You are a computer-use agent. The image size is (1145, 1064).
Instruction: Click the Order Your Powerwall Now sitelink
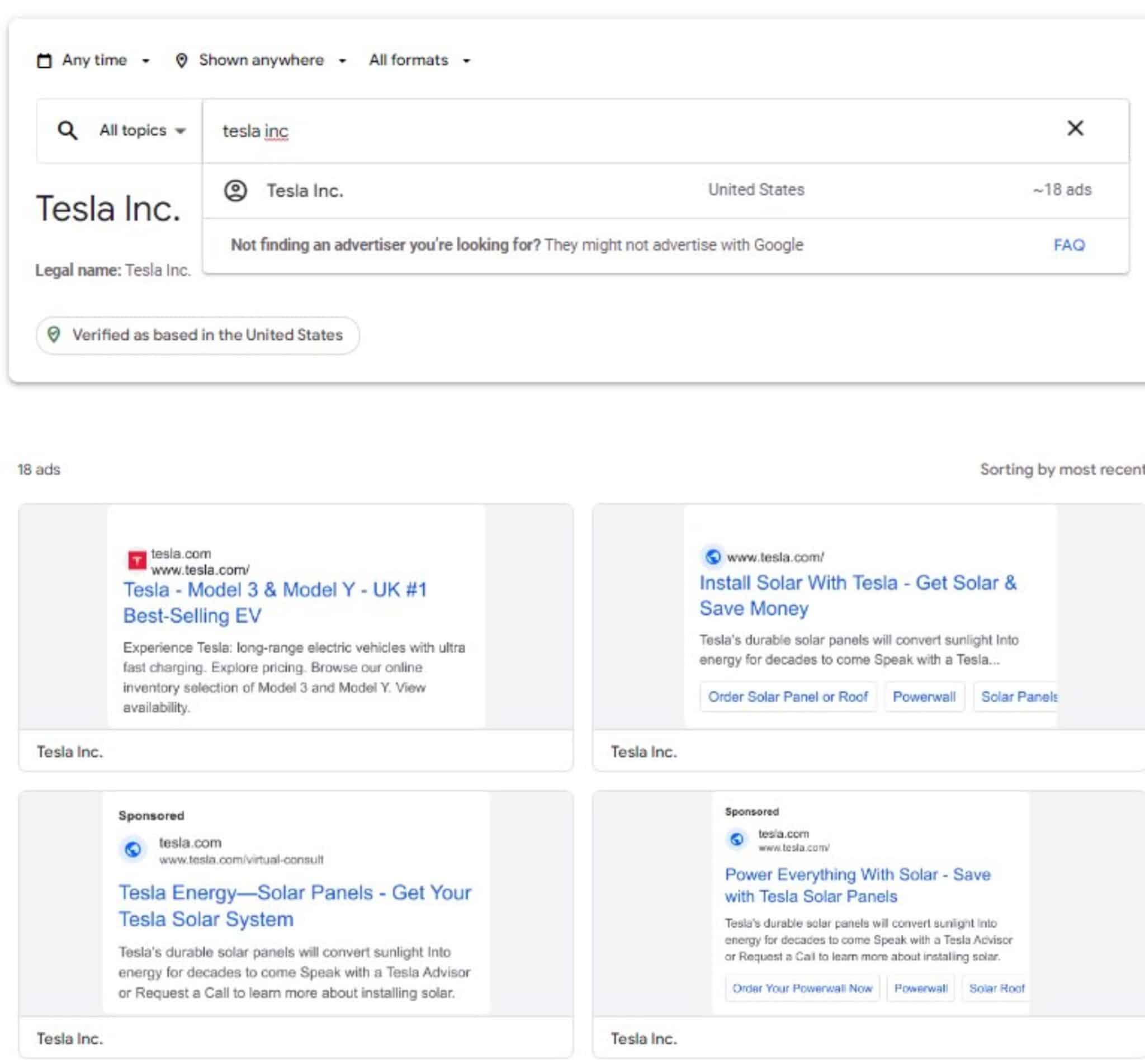click(802, 989)
